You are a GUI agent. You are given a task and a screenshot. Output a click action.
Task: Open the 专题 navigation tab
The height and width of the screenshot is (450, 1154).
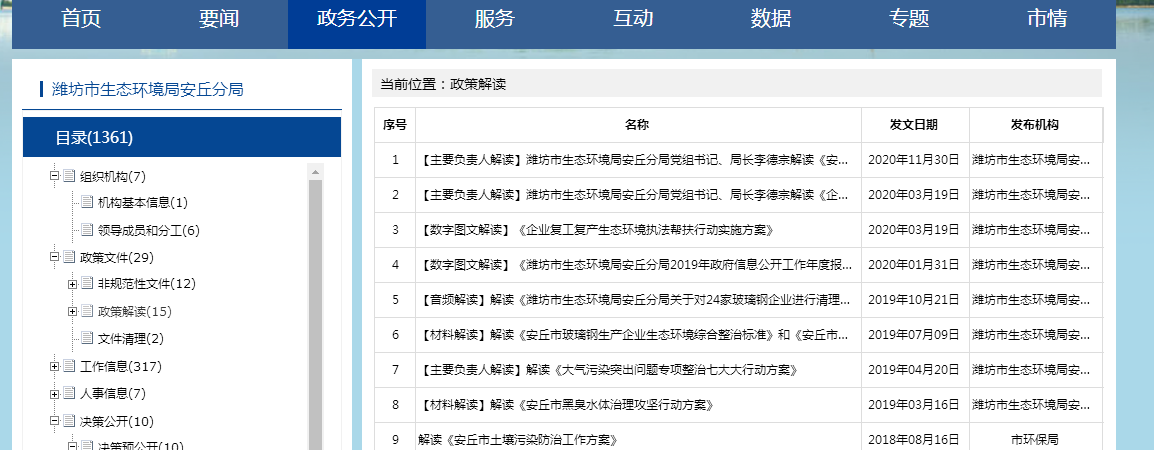coord(909,18)
